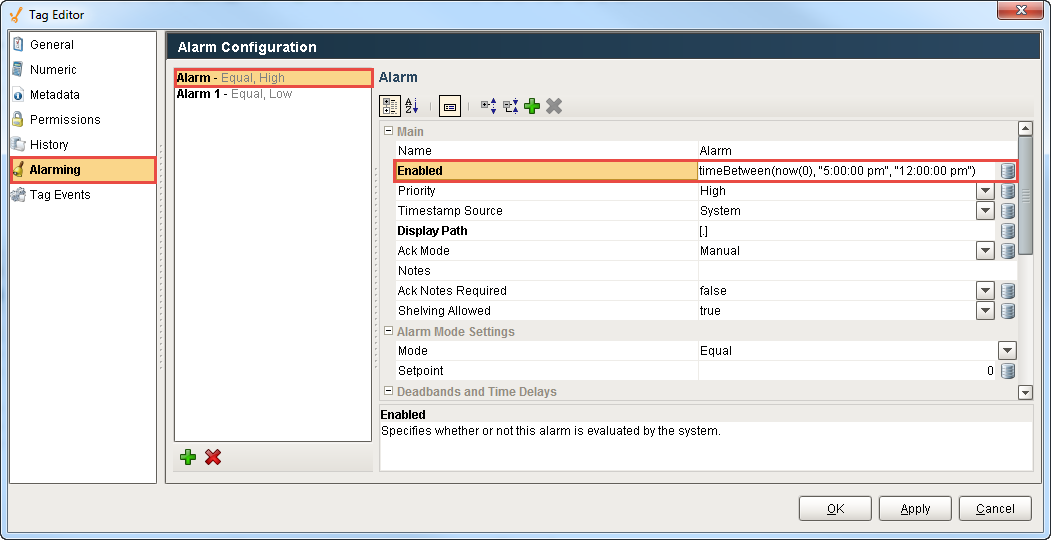This screenshot has height=540, width=1051.
Task: Click green plus in property toolbar
Action: (x=532, y=106)
